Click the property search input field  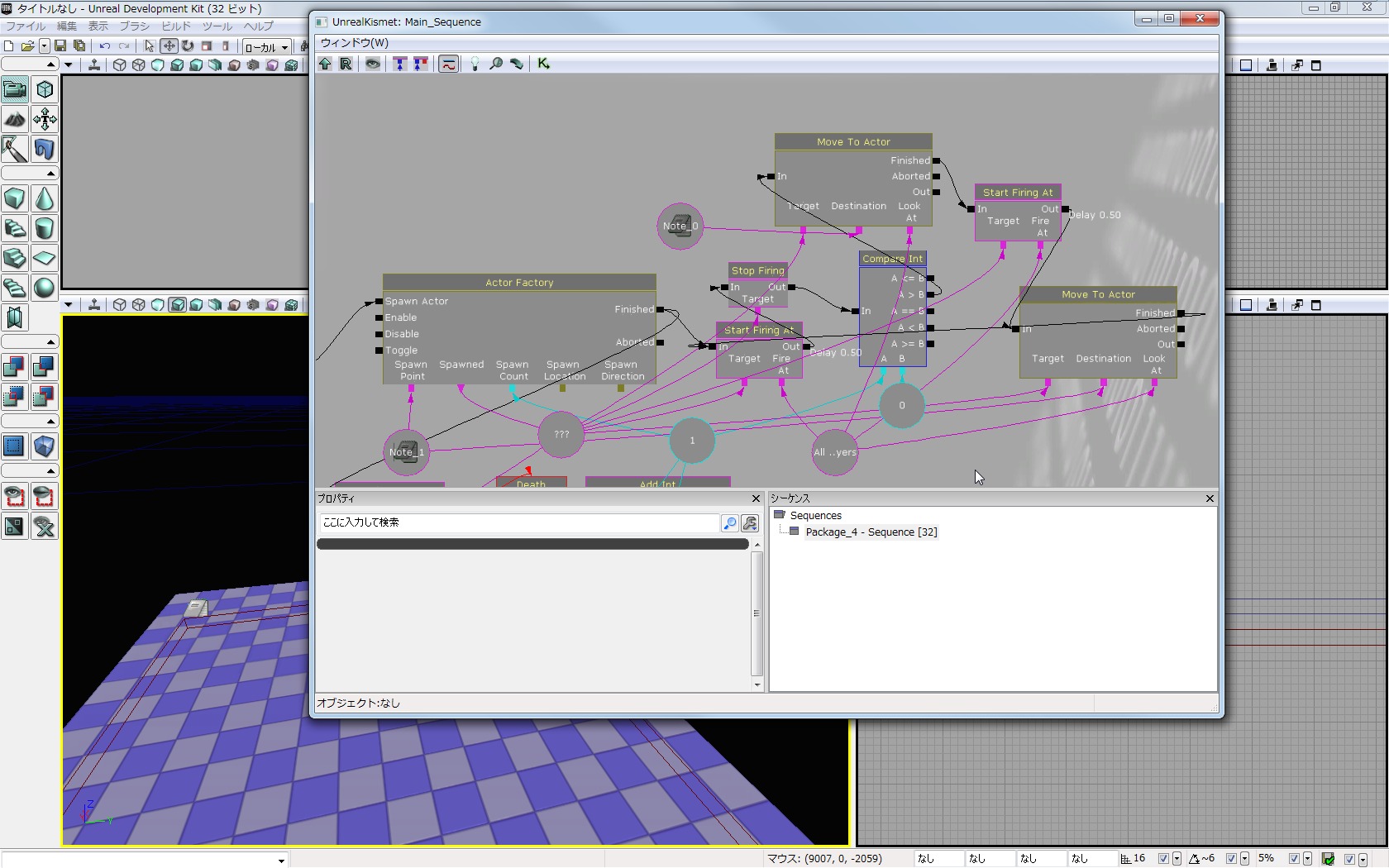tap(519, 522)
